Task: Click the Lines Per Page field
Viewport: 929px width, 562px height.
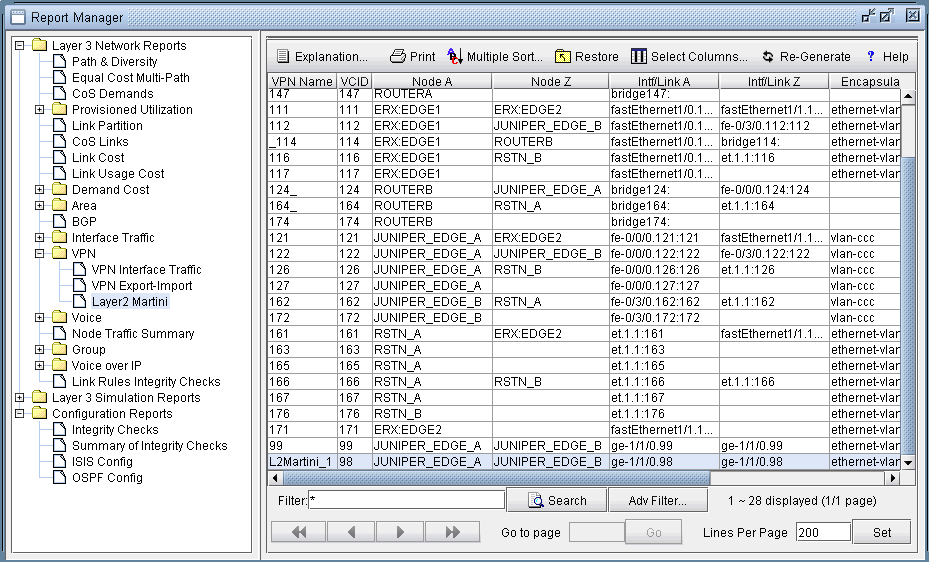Action: coord(822,533)
